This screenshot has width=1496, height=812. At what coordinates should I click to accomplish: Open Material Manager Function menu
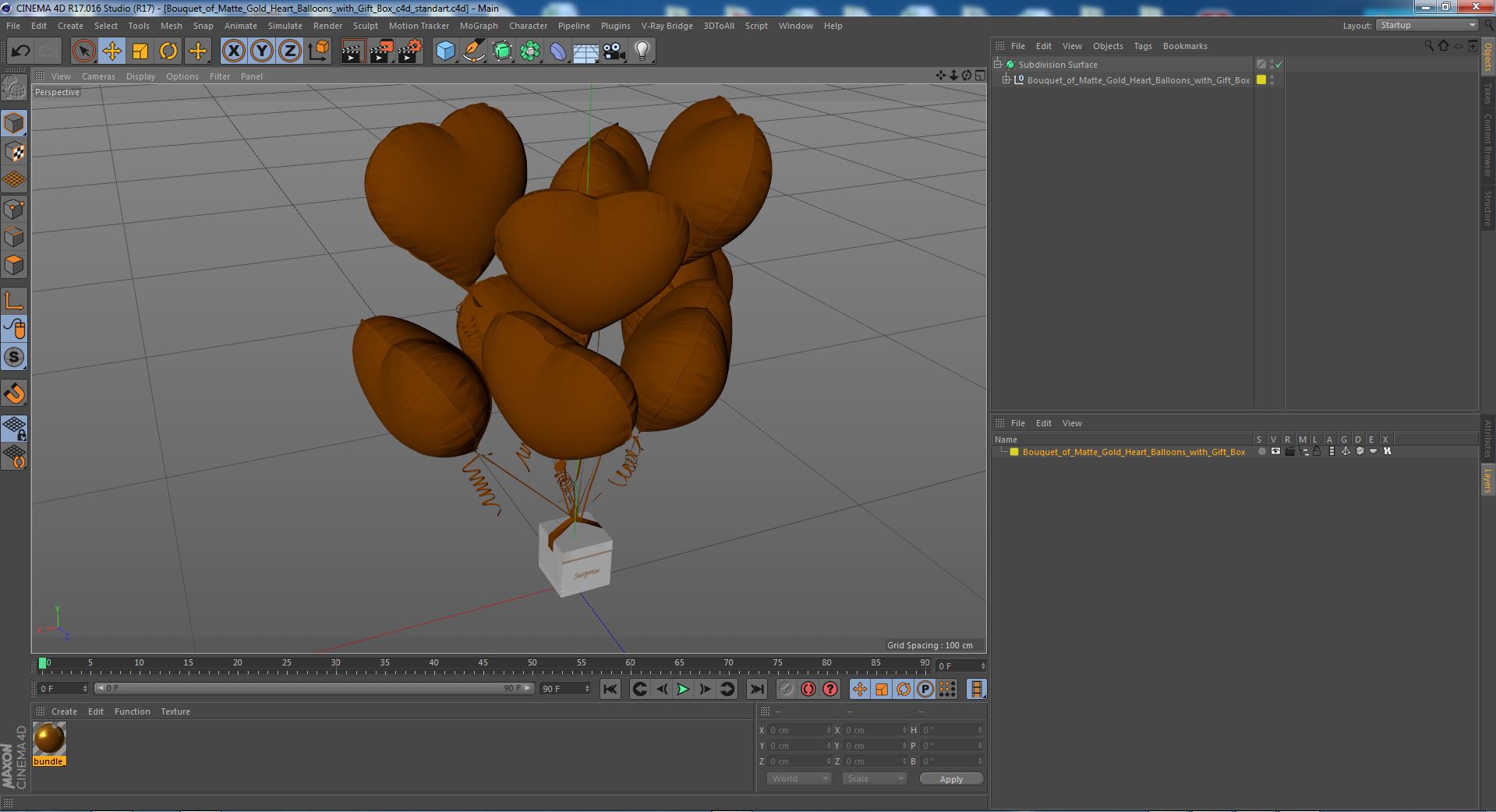(x=132, y=711)
